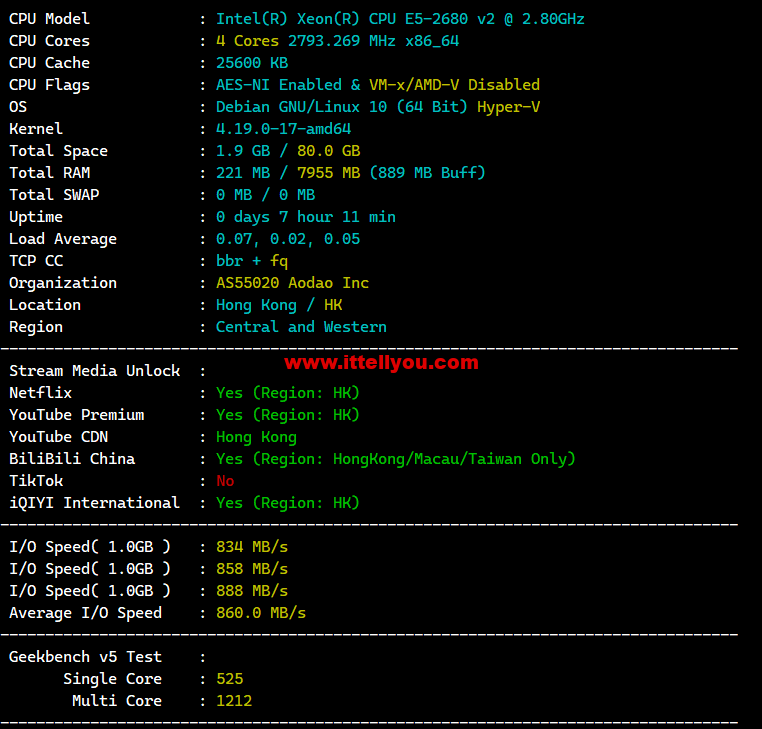Click the 'Netflix' label
The width and height of the screenshot is (762, 729).
coord(40,393)
